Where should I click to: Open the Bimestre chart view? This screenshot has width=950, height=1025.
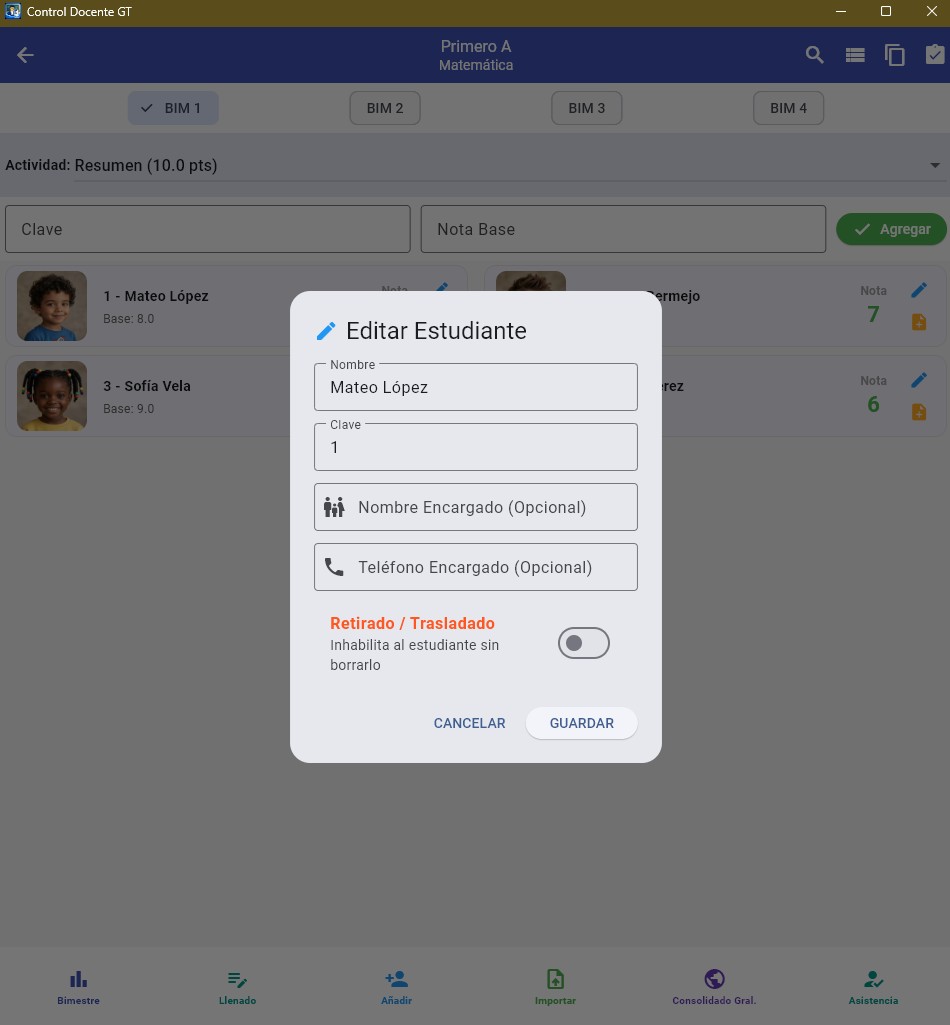[78, 987]
